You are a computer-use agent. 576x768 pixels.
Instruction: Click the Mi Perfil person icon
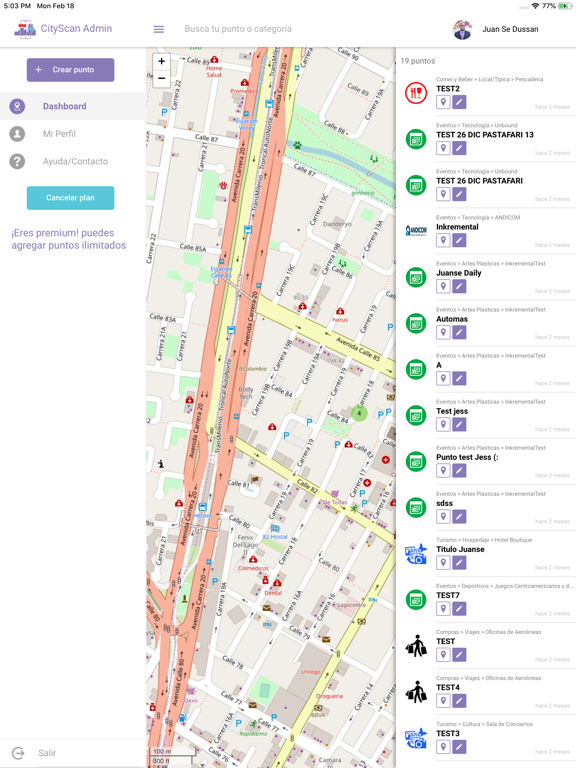click(x=17, y=134)
